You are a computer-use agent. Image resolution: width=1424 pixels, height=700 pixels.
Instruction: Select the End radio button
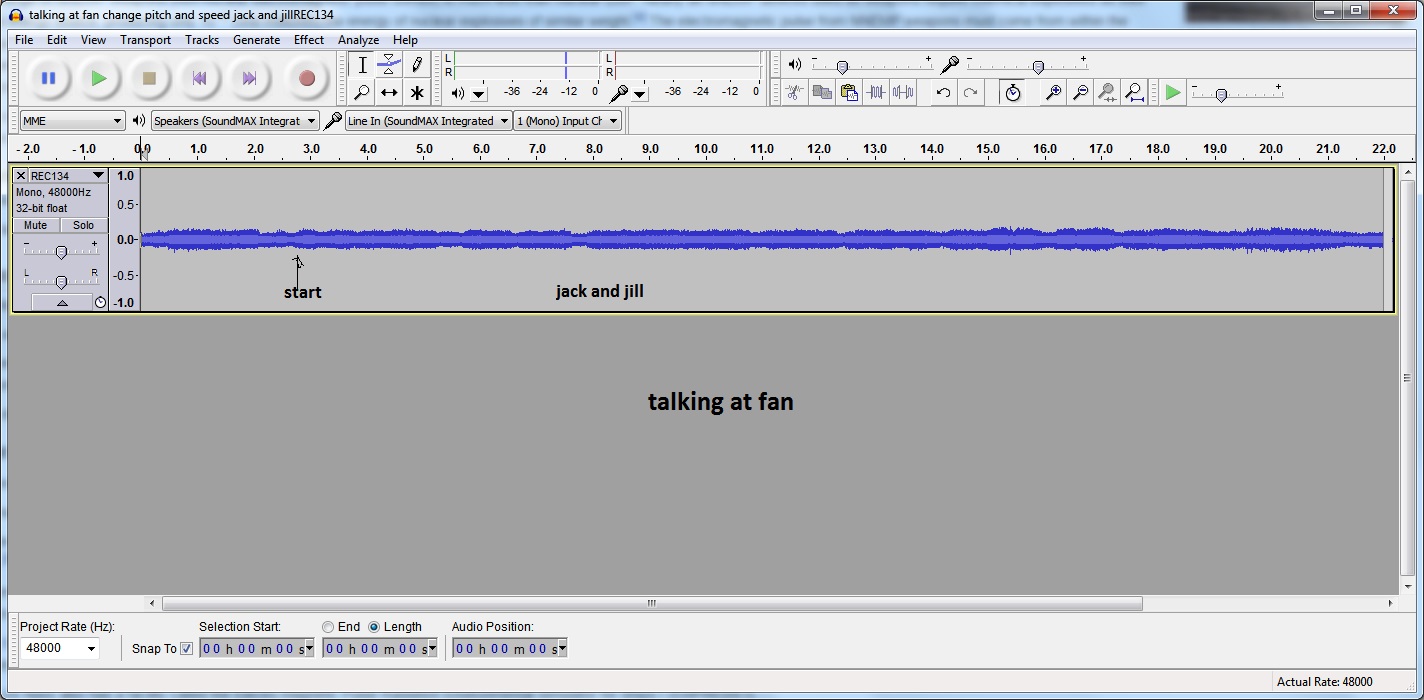[328, 627]
